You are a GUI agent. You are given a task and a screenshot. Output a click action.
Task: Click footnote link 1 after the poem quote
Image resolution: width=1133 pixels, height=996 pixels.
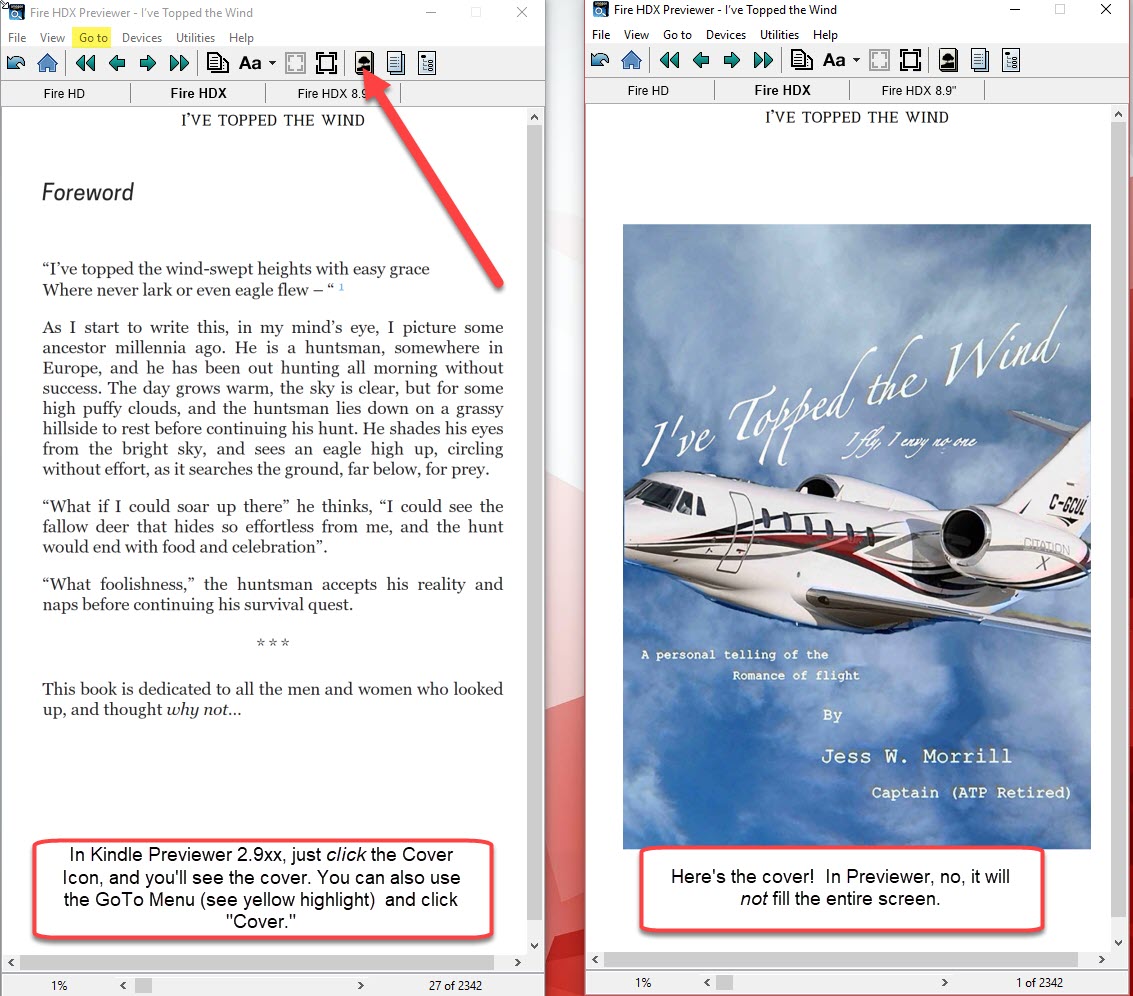(343, 286)
